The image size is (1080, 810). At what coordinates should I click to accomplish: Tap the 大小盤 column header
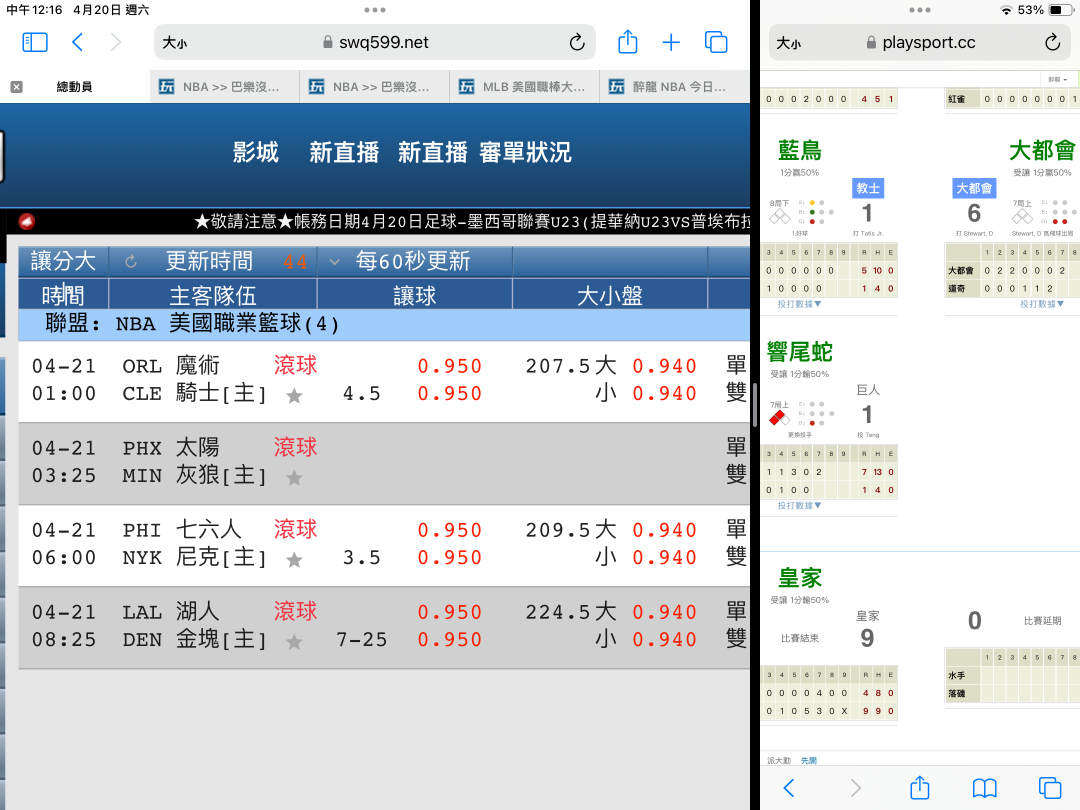pyautogui.click(x=610, y=296)
